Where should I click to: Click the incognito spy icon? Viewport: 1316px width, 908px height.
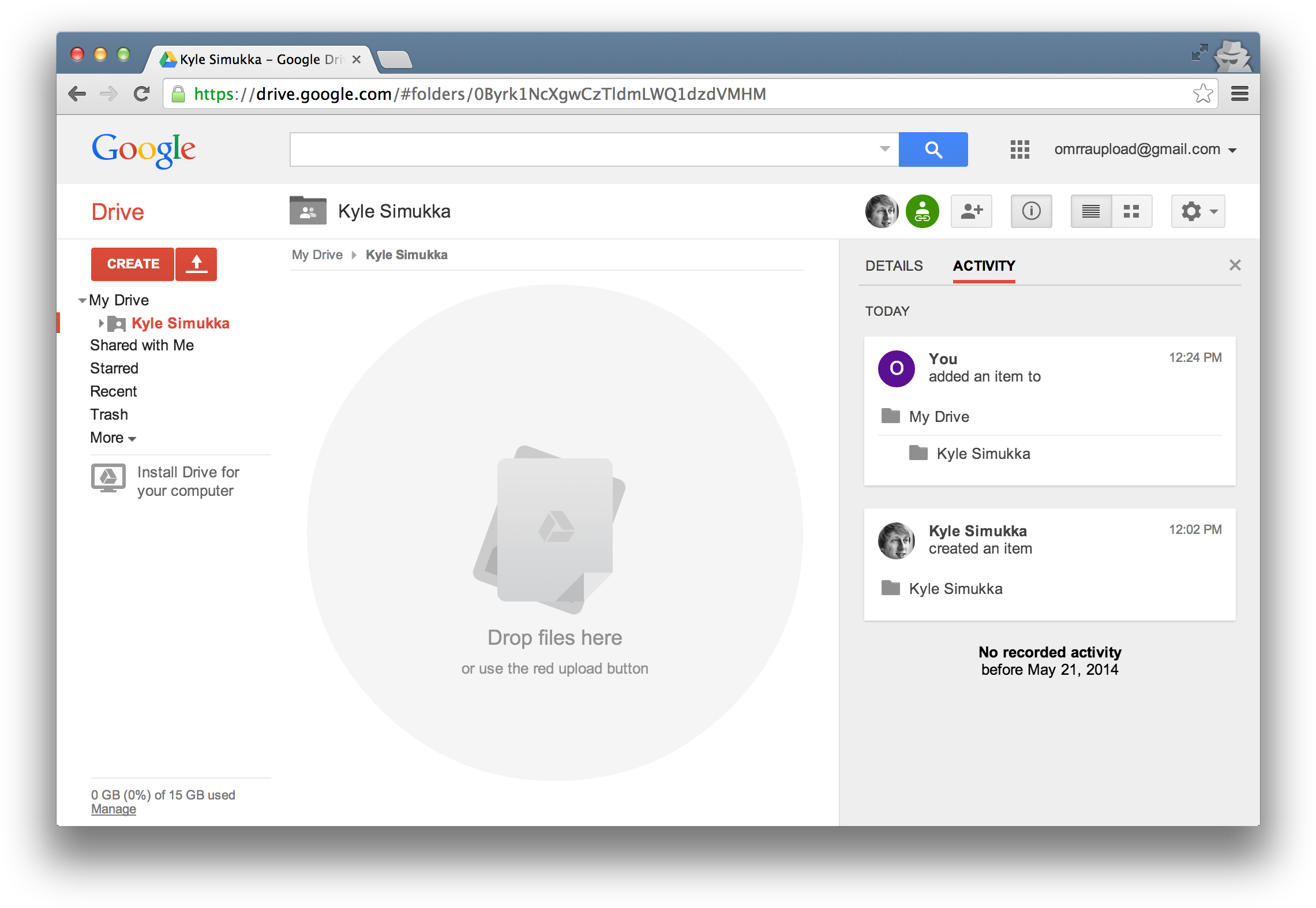click(1233, 56)
